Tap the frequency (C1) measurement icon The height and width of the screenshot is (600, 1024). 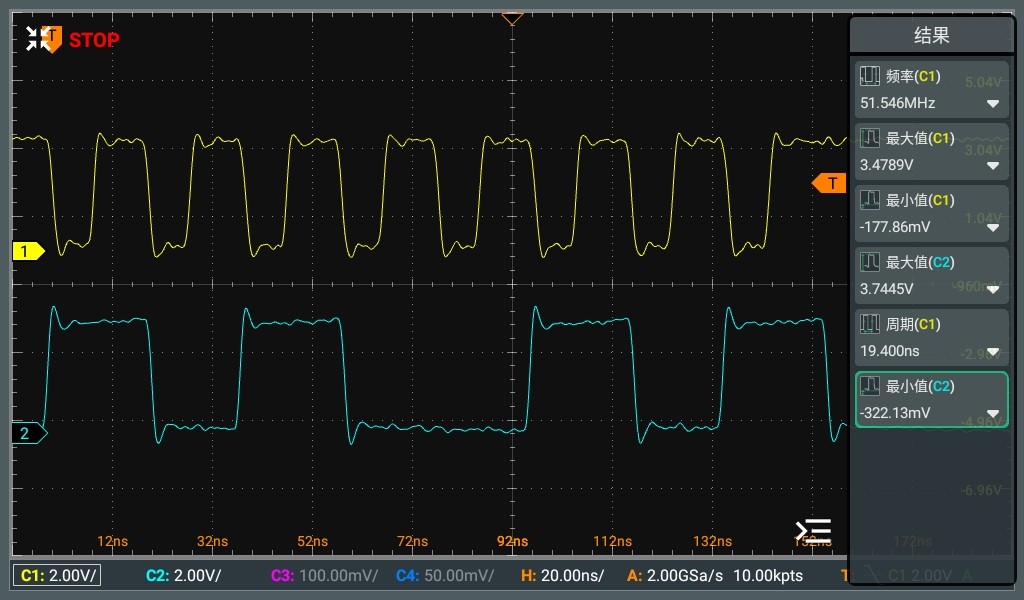(871, 76)
